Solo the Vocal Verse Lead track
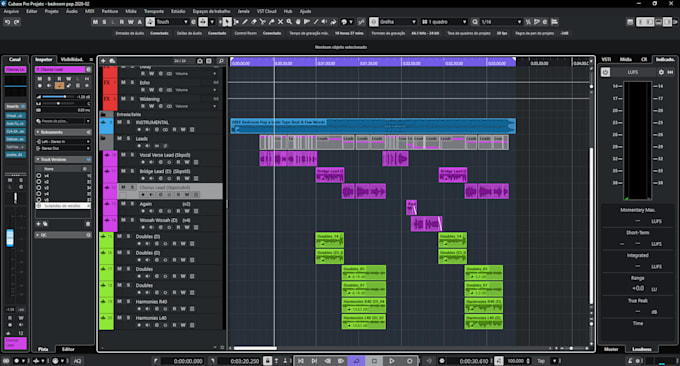Image resolution: width=680 pixels, height=366 pixels. click(132, 155)
